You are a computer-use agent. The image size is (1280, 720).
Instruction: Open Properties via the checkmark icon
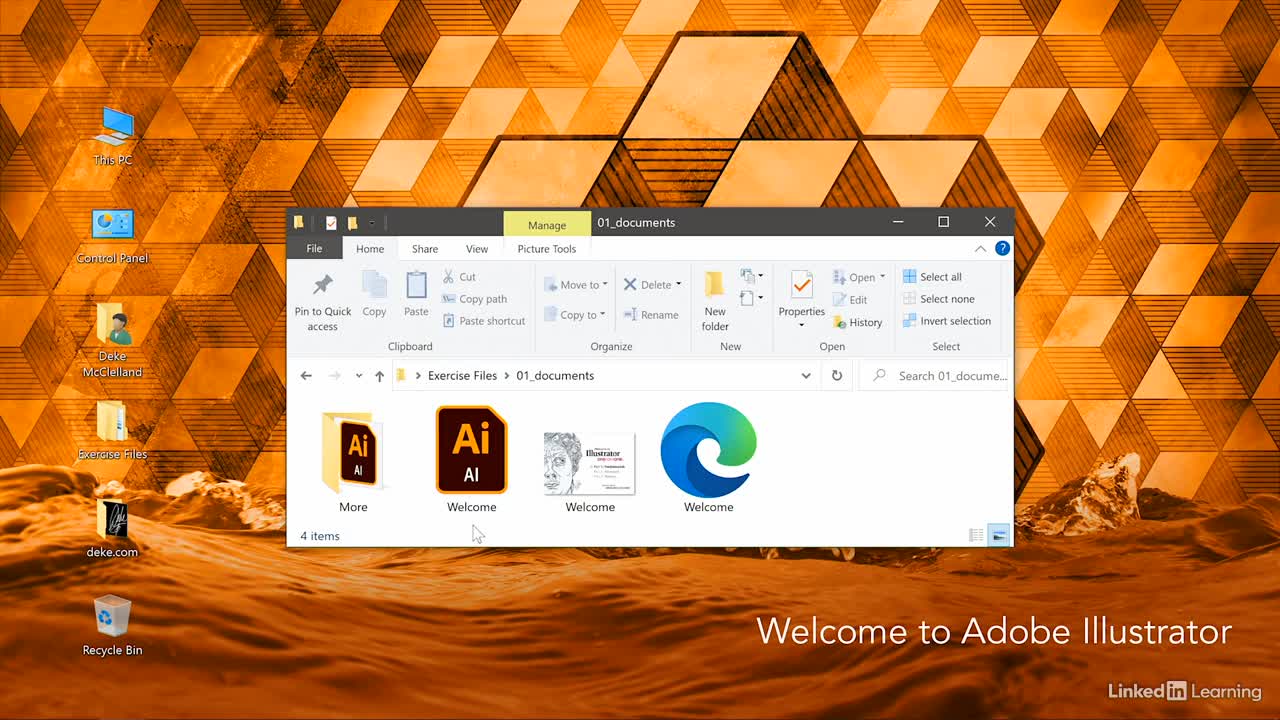click(802, 285)
